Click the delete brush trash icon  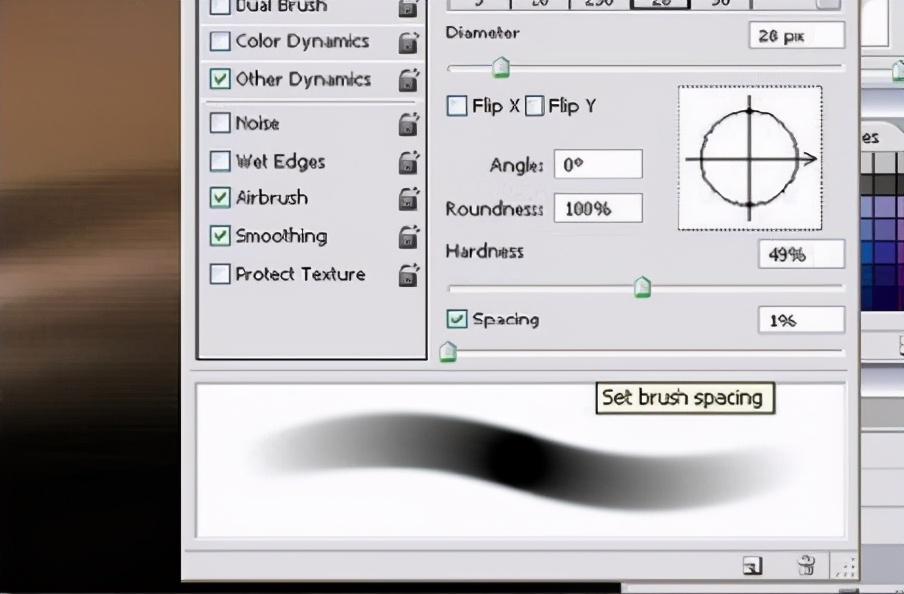click(806, 565)
